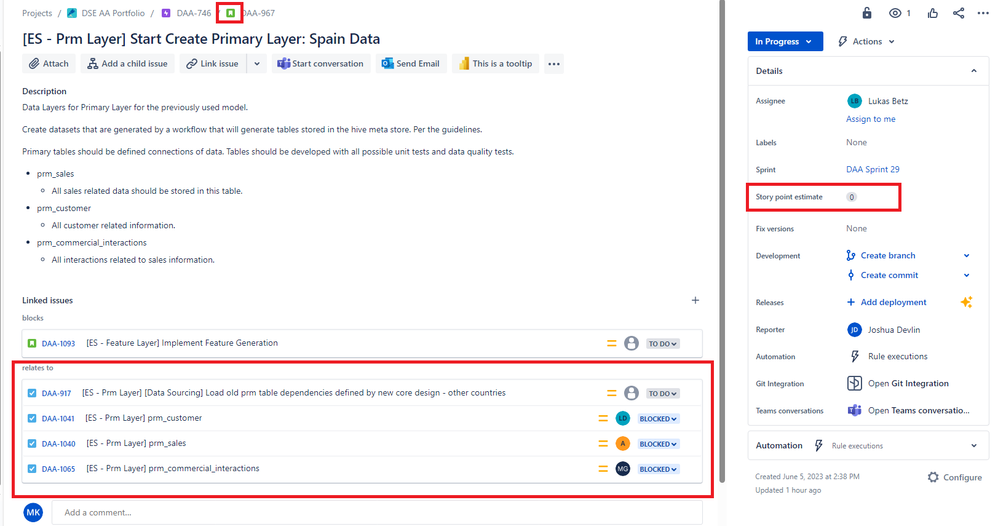Viewport: 998px width, 526px height.
Task: Open the BLOCKED dropdown for DAA-1065
Action: click(658, 469)
